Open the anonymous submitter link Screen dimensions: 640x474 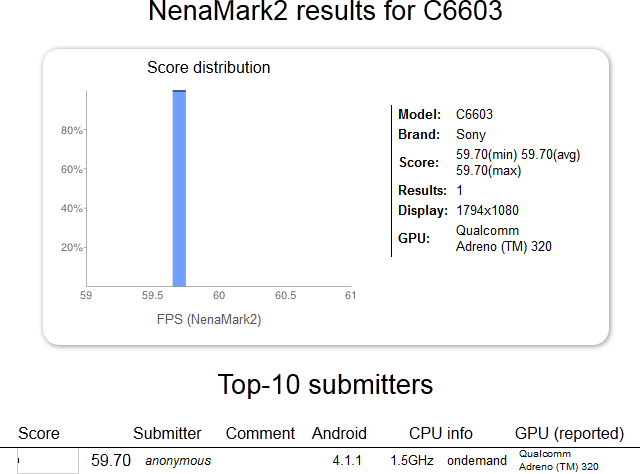coord(178,461)
